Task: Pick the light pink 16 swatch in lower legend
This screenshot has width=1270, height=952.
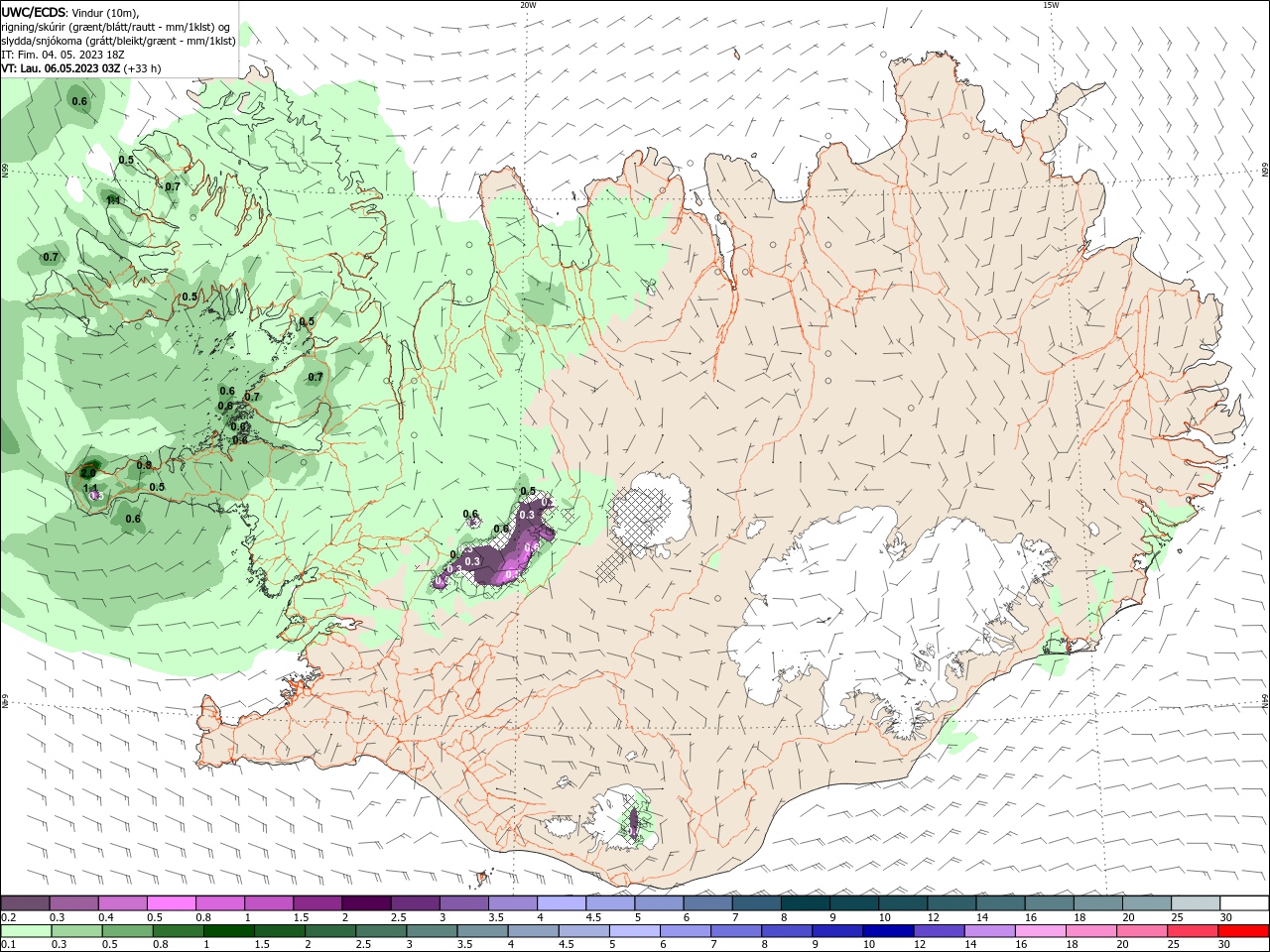Action: click(x=1040, y=931)
